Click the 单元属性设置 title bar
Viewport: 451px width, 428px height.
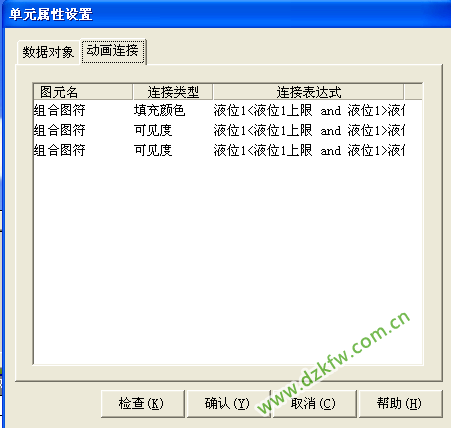point(227,14)
